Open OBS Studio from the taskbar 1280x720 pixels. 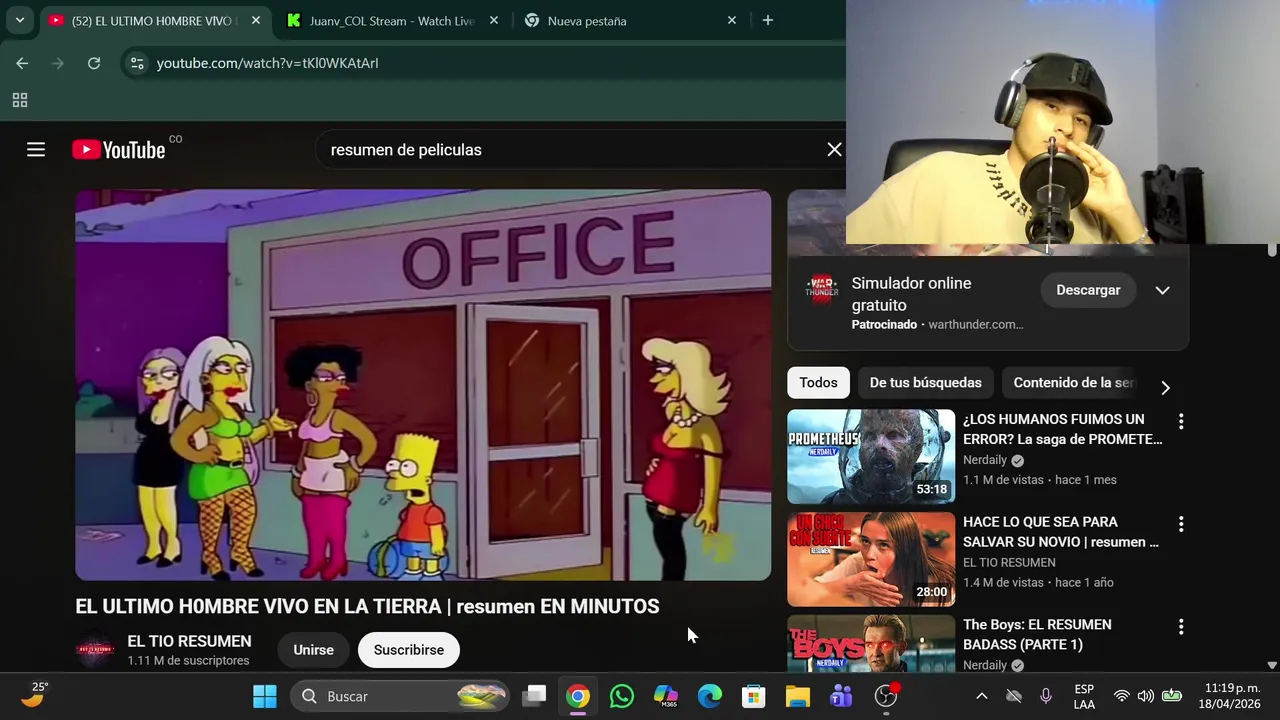click(886, 696)
